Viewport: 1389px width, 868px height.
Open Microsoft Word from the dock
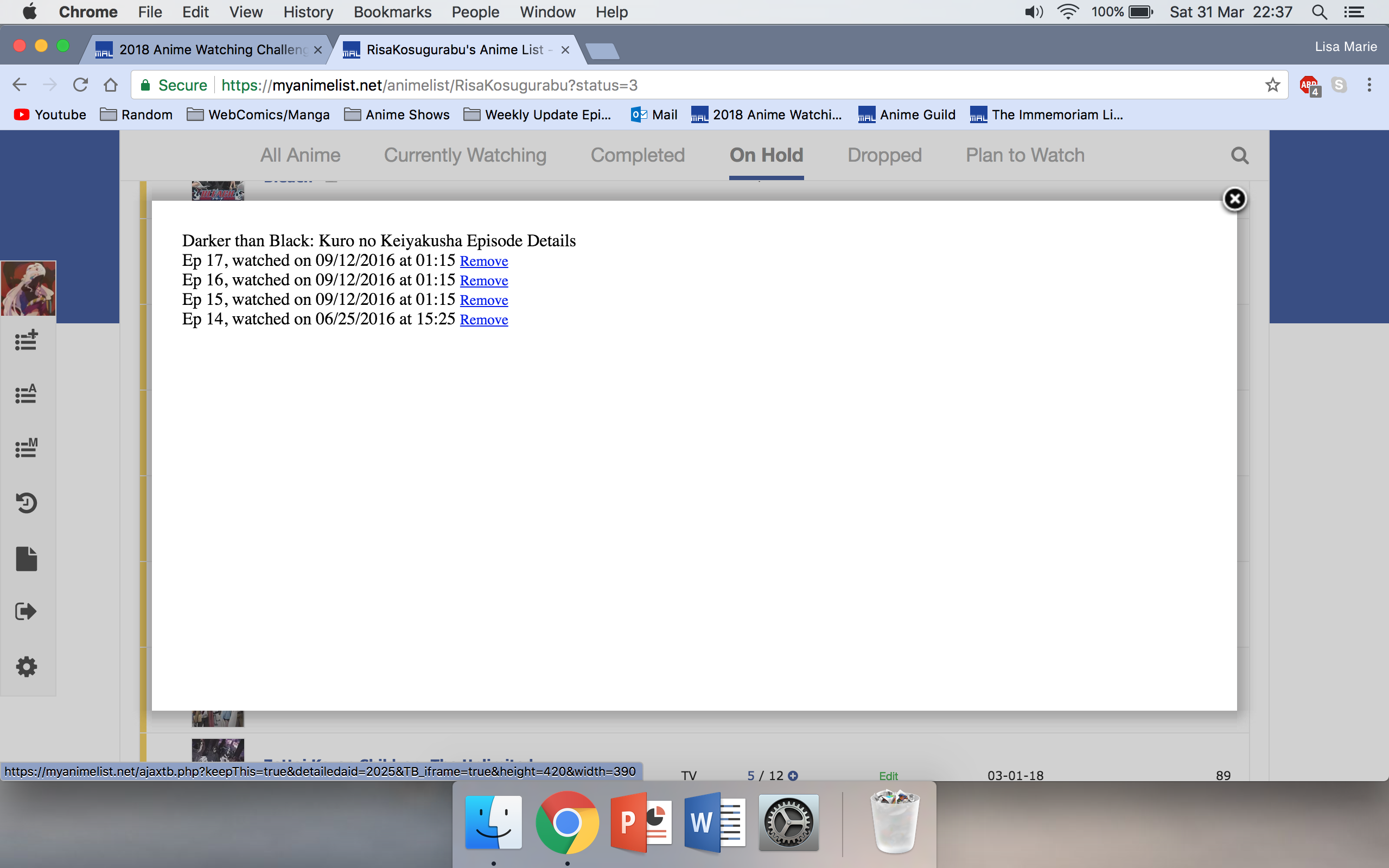pyautogui.click(x=714, y=822)
